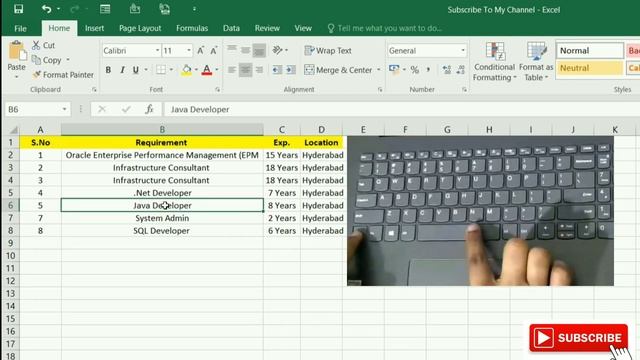Click Wrap Text button
The image size is (640, 360).
pyautogui.click(x=328, y=51)
